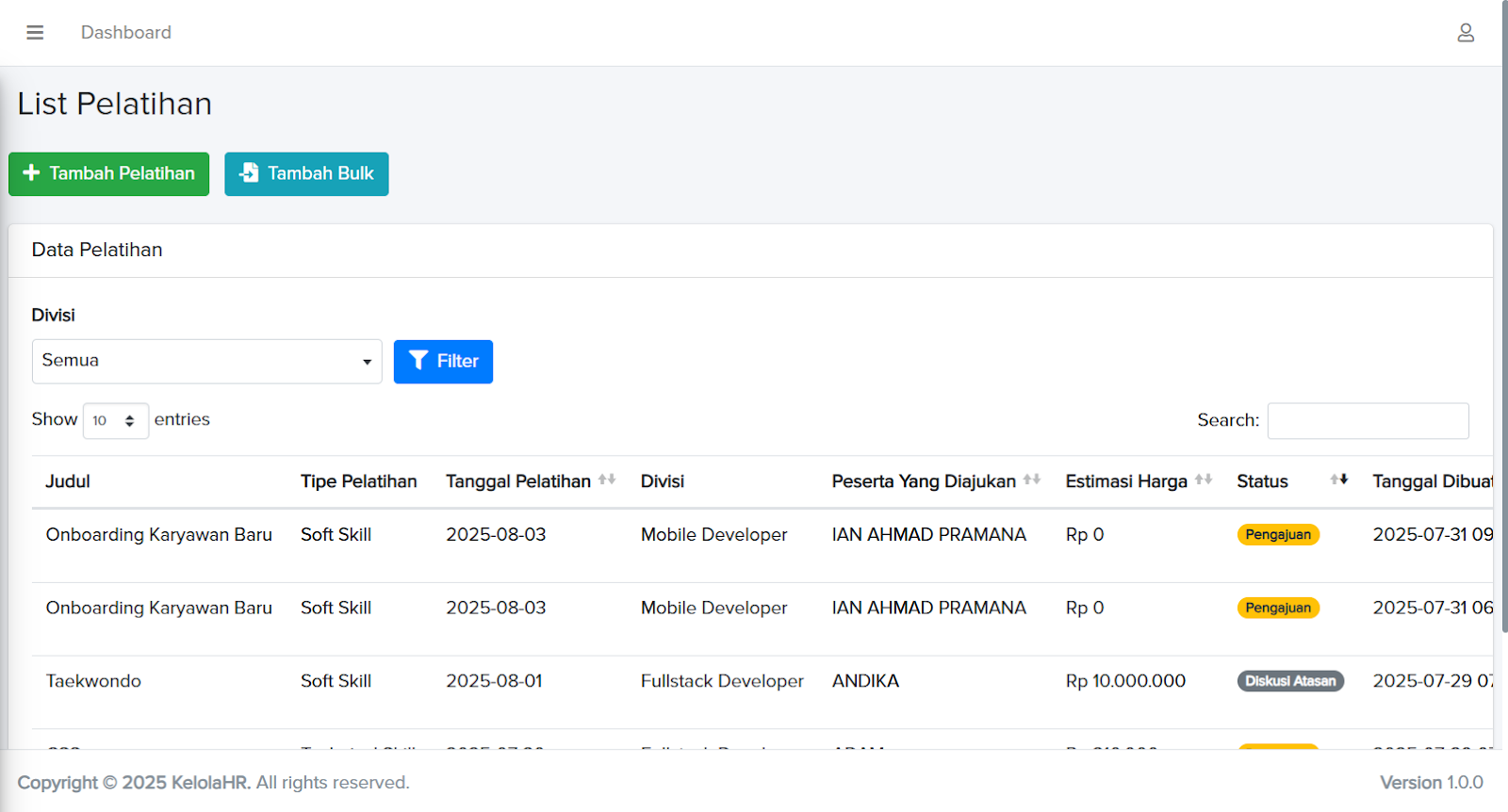Focus the Search input field
The image size is (1508, 812).
(x=1368, y=421)
